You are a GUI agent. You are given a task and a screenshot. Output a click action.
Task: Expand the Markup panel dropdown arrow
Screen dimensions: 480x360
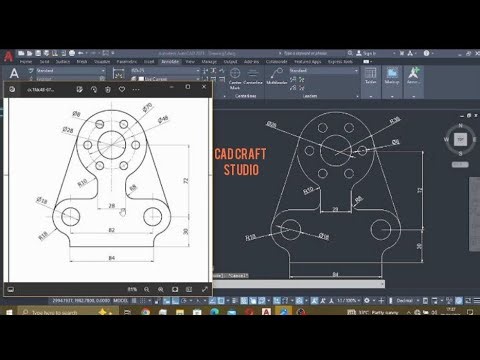[392, 97]
